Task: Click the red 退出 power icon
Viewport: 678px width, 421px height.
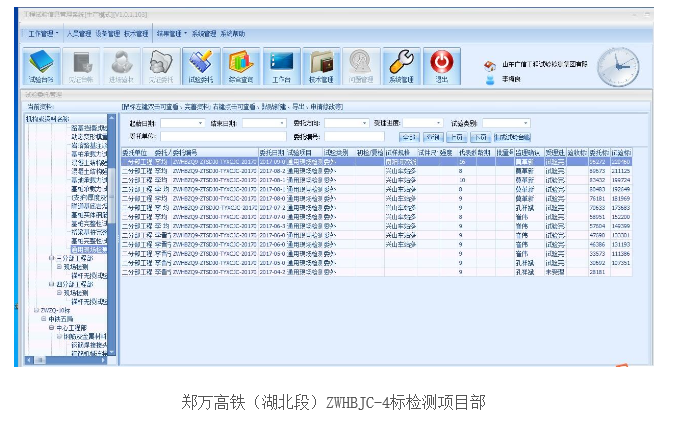Action: point(441,64)
